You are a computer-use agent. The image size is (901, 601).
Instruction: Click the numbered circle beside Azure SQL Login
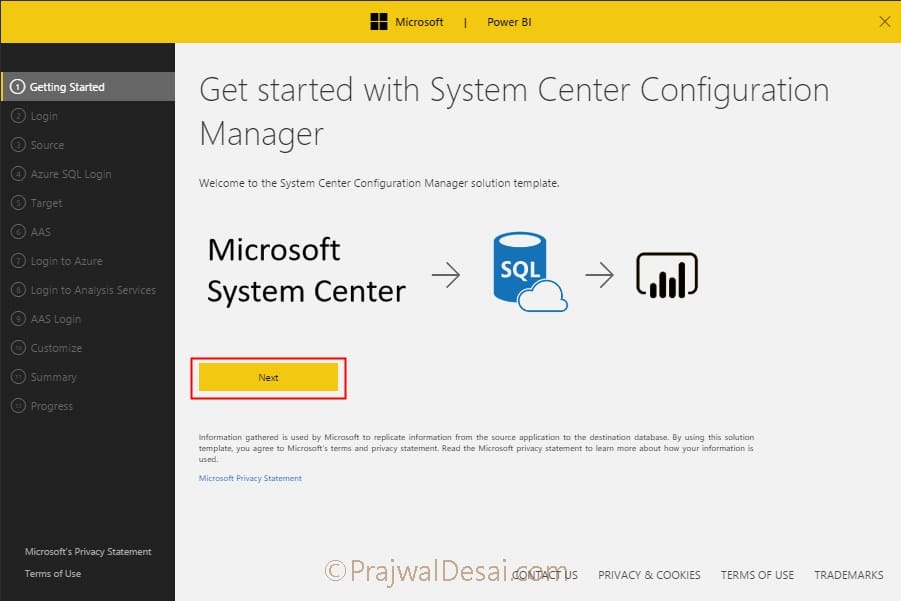(18, 174)
